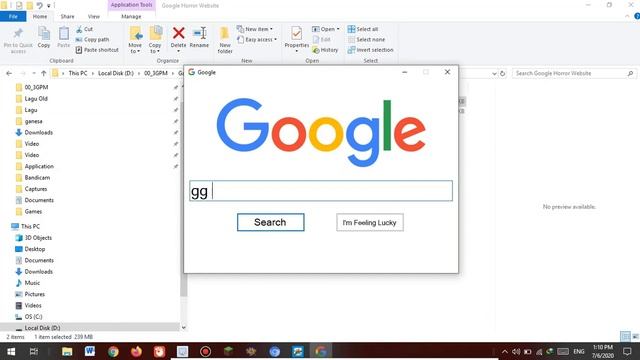Open the address bar history dropdown
The image size is (640, 360).
point(494,73)
